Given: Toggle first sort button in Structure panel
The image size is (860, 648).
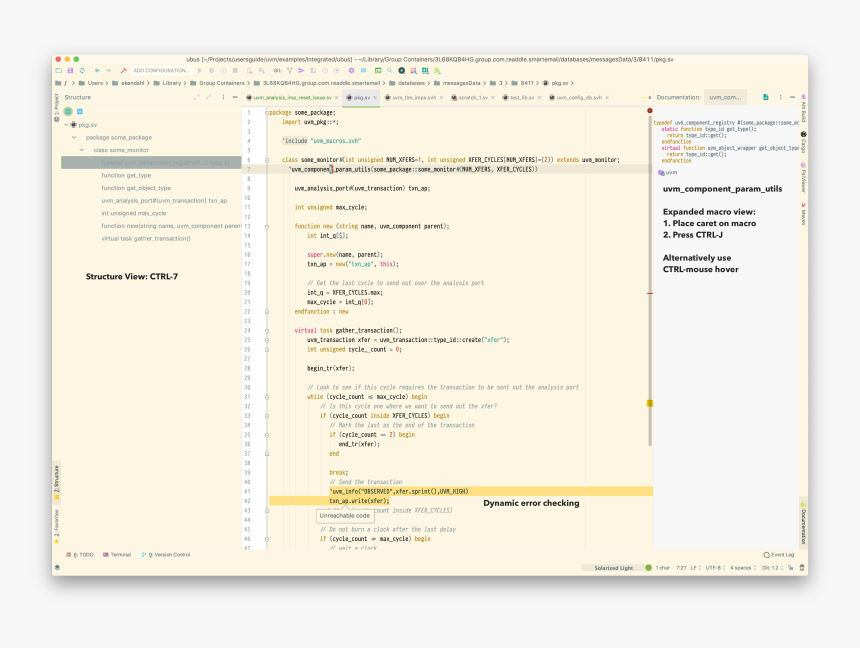Looking at the screenshot, I should [x=68, y=111].
